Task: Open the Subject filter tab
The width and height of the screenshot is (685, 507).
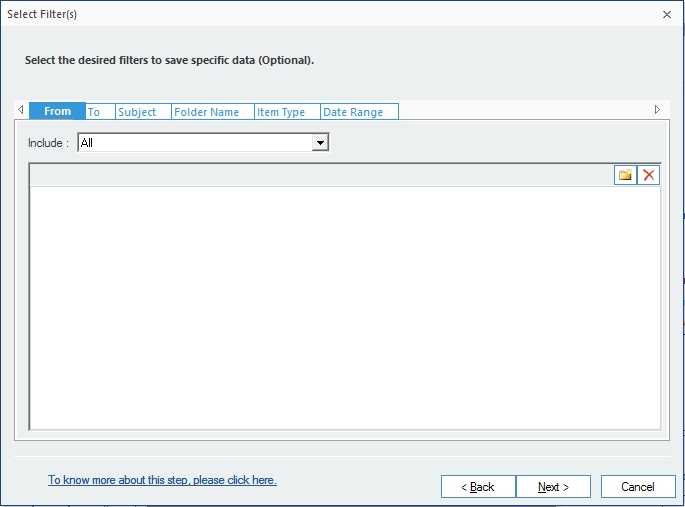Action: pos(143,112)
